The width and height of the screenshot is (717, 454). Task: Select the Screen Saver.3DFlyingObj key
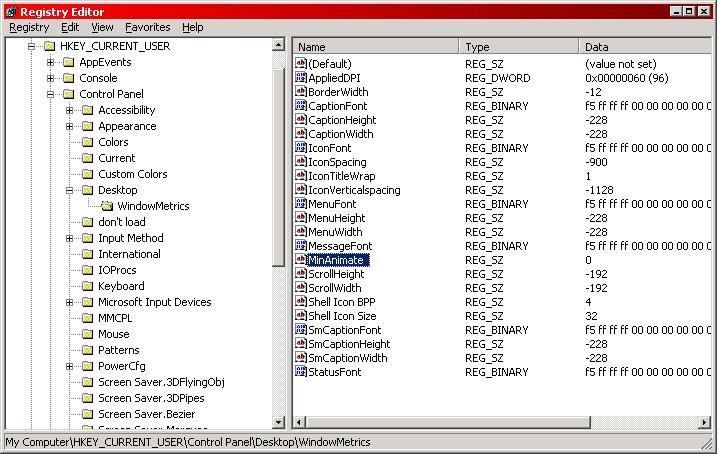(x=161, y=382)
